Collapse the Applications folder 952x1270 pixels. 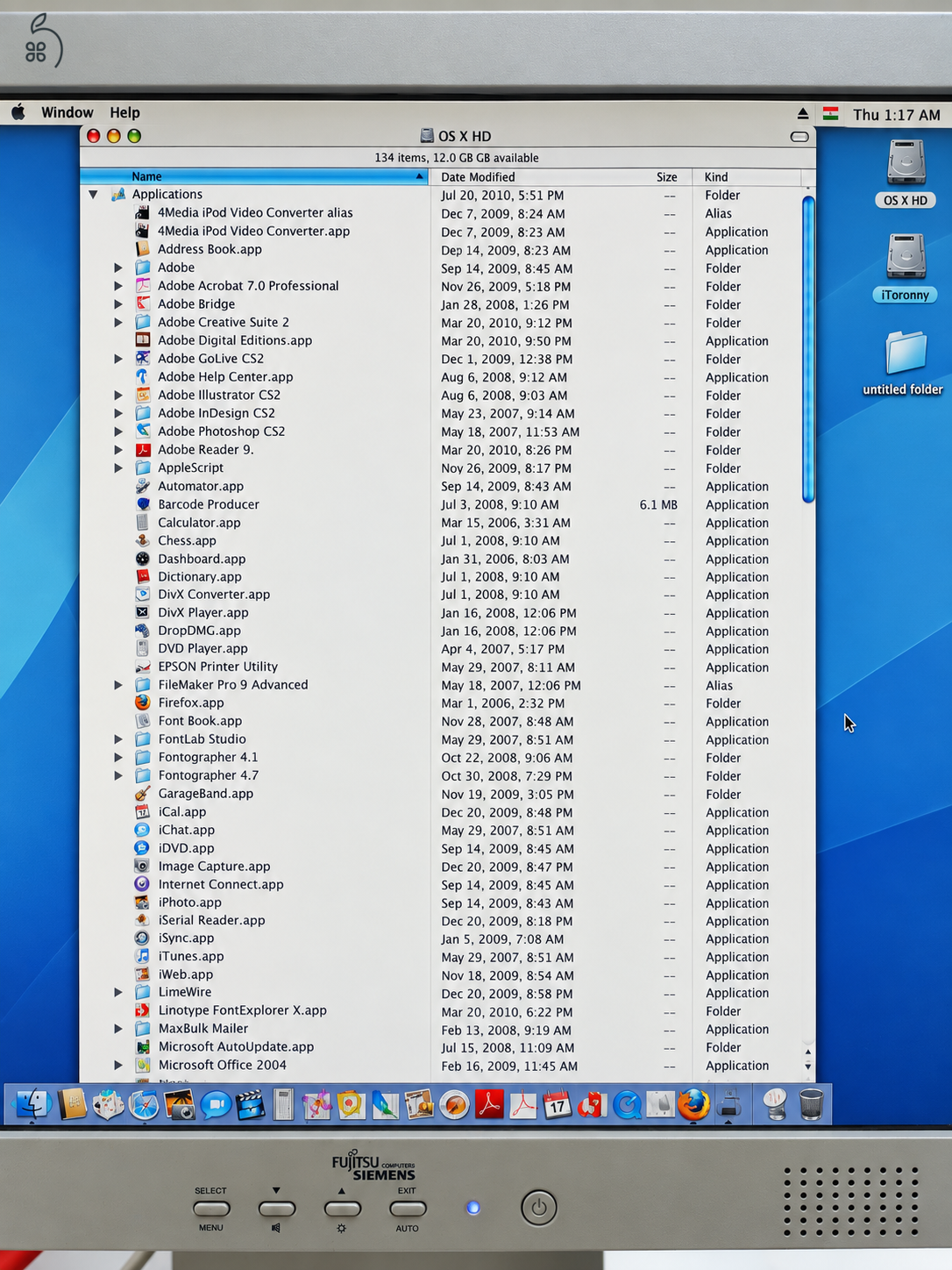pyautogui.click(x=93, y=195)
